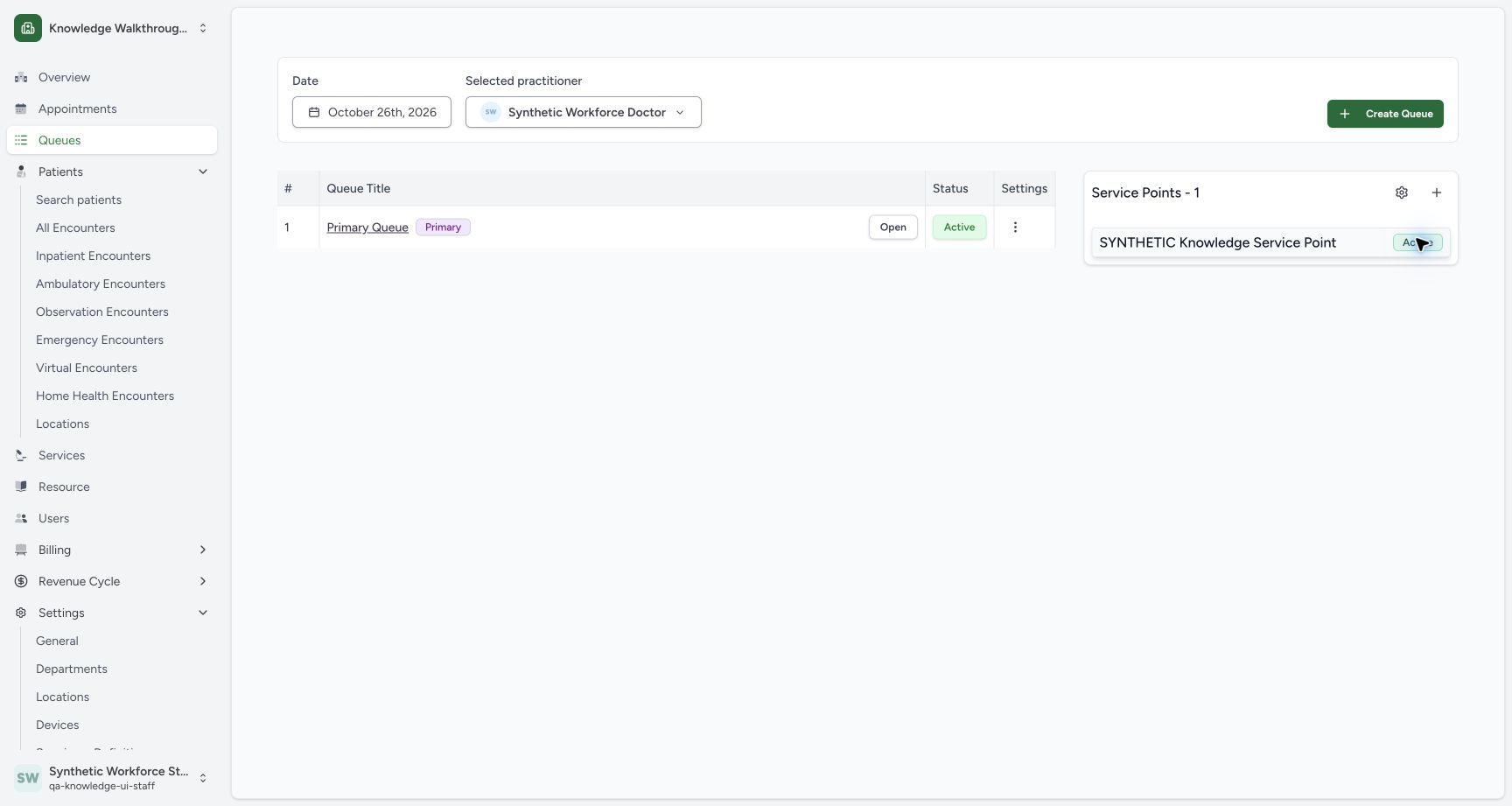1512x806 pixels.
Task: Click the Resource sidebar icon
Action: click(x=21, y=487)
